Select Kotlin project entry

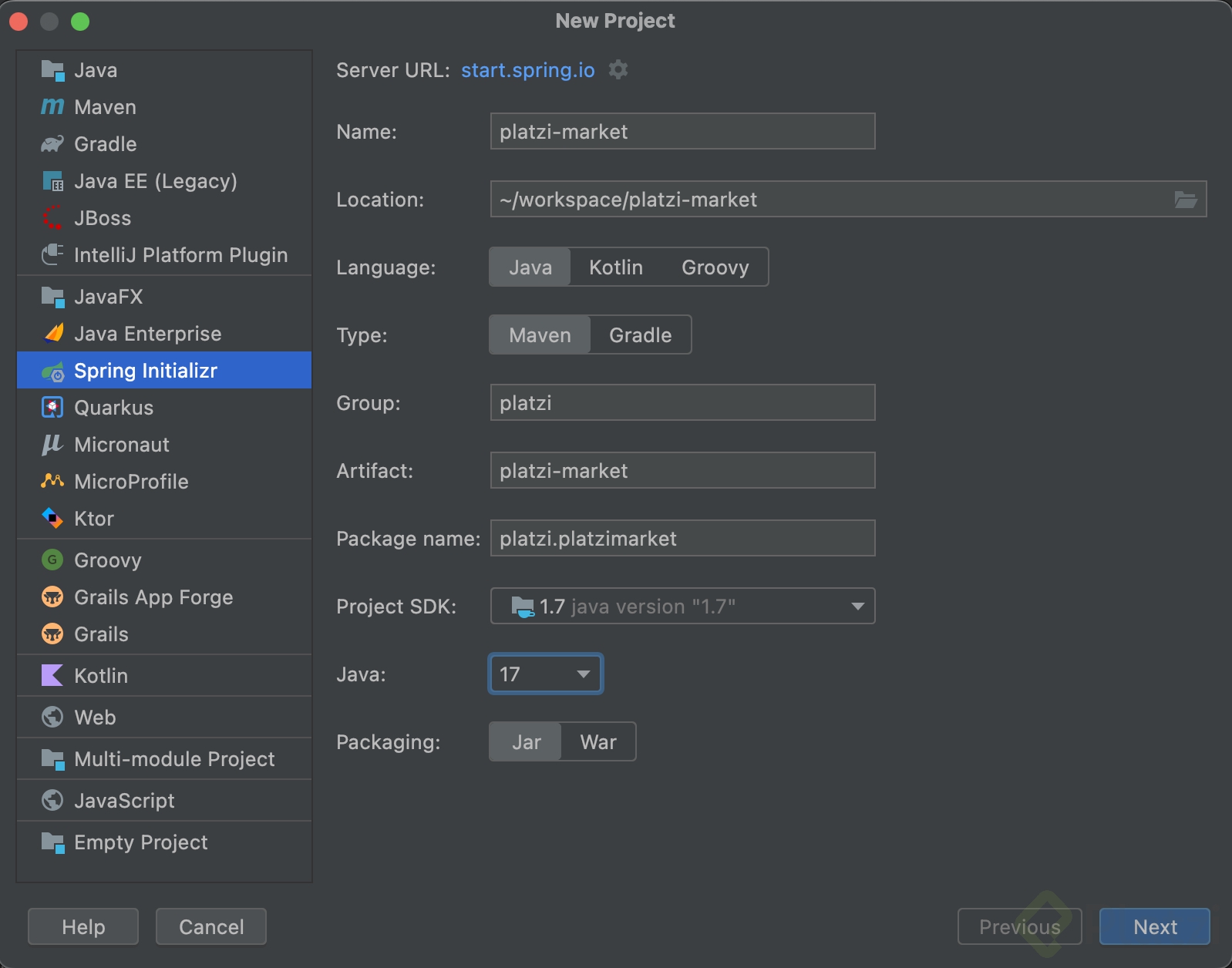[164, 675]
